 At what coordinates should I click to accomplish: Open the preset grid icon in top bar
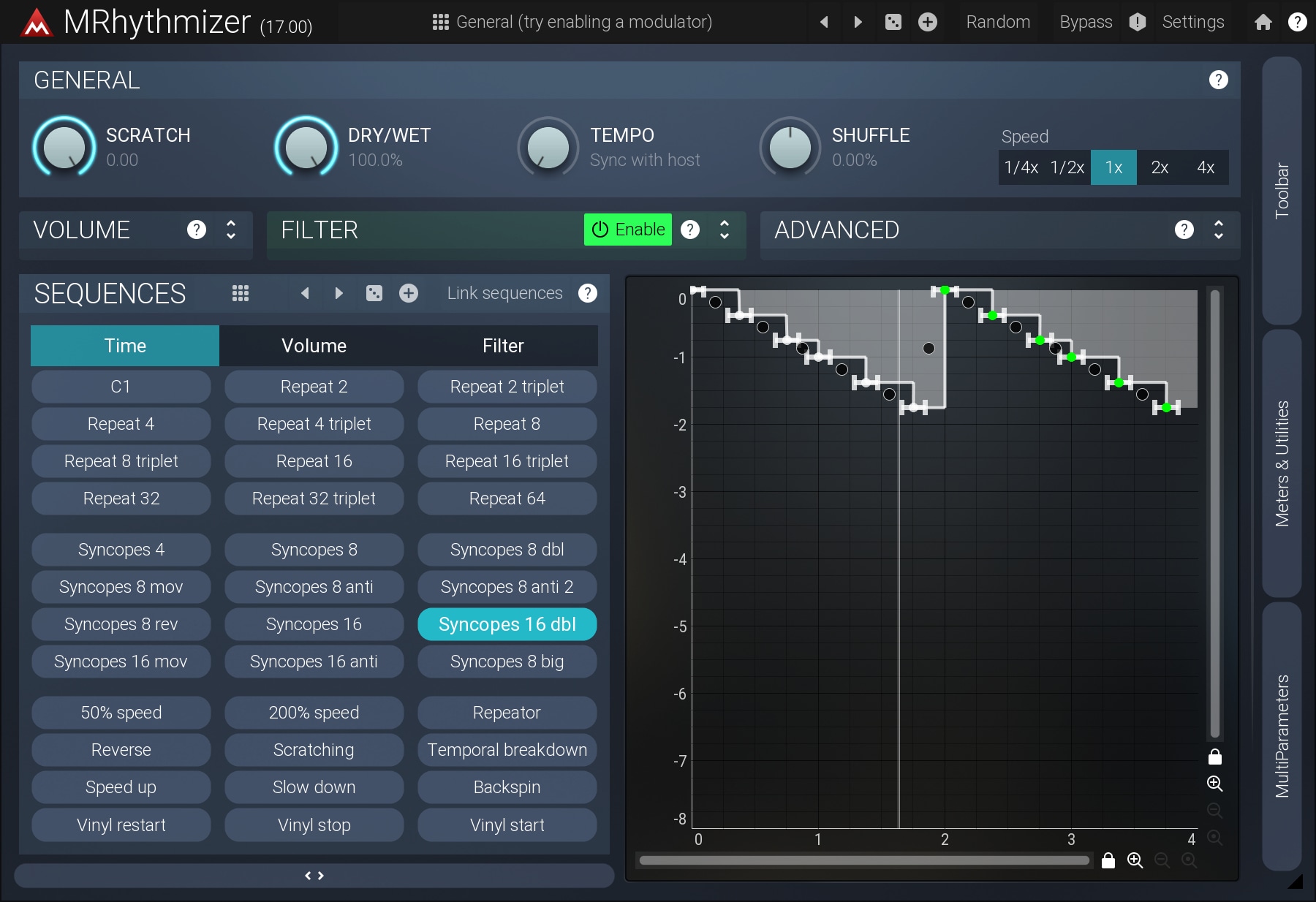440,22
